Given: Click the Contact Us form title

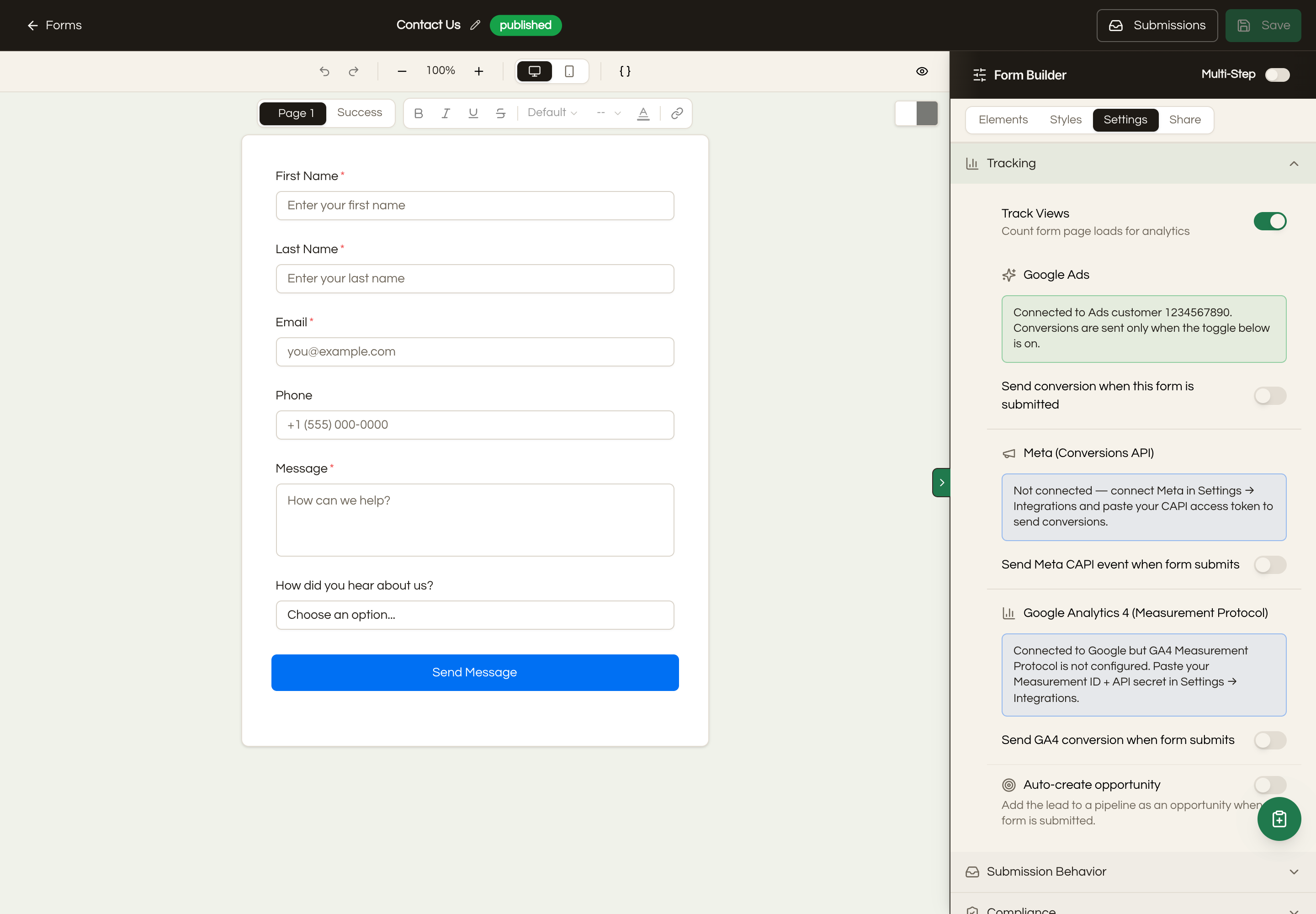Looking at the screenshot, I should [x=428, y=25].
